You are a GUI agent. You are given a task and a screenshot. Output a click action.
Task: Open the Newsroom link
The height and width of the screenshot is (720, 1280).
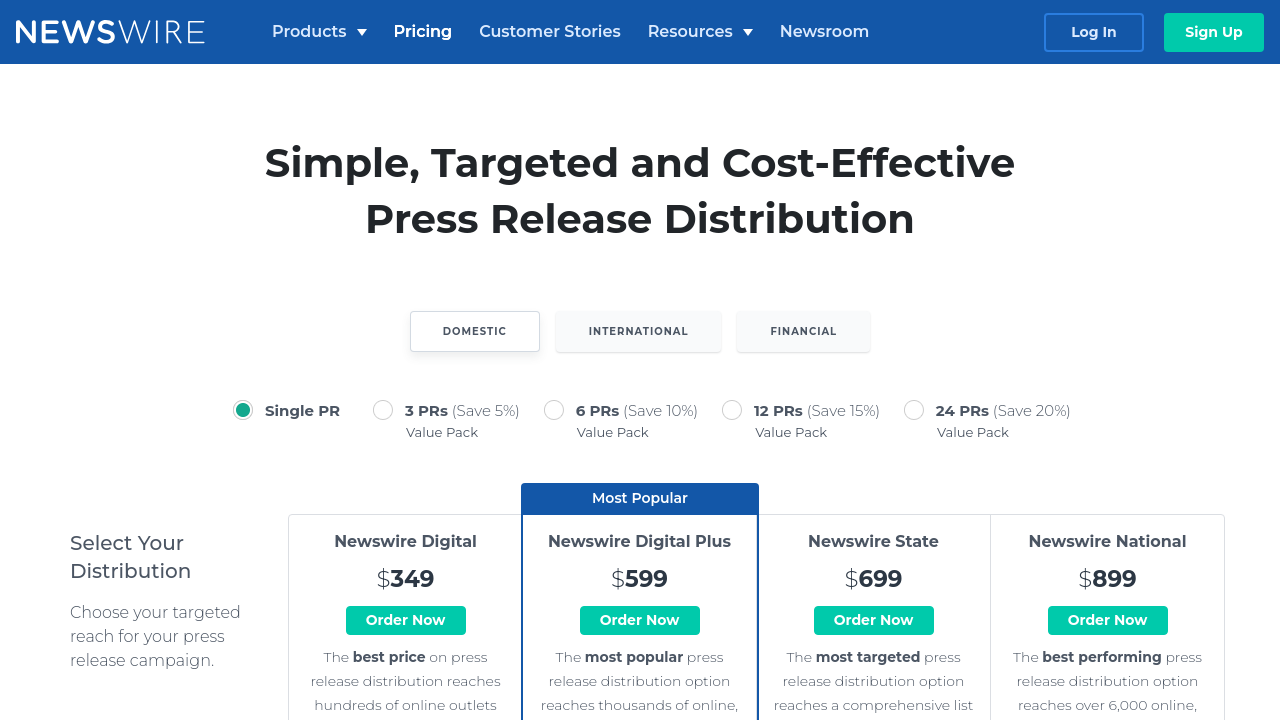[x=824, y=32]
